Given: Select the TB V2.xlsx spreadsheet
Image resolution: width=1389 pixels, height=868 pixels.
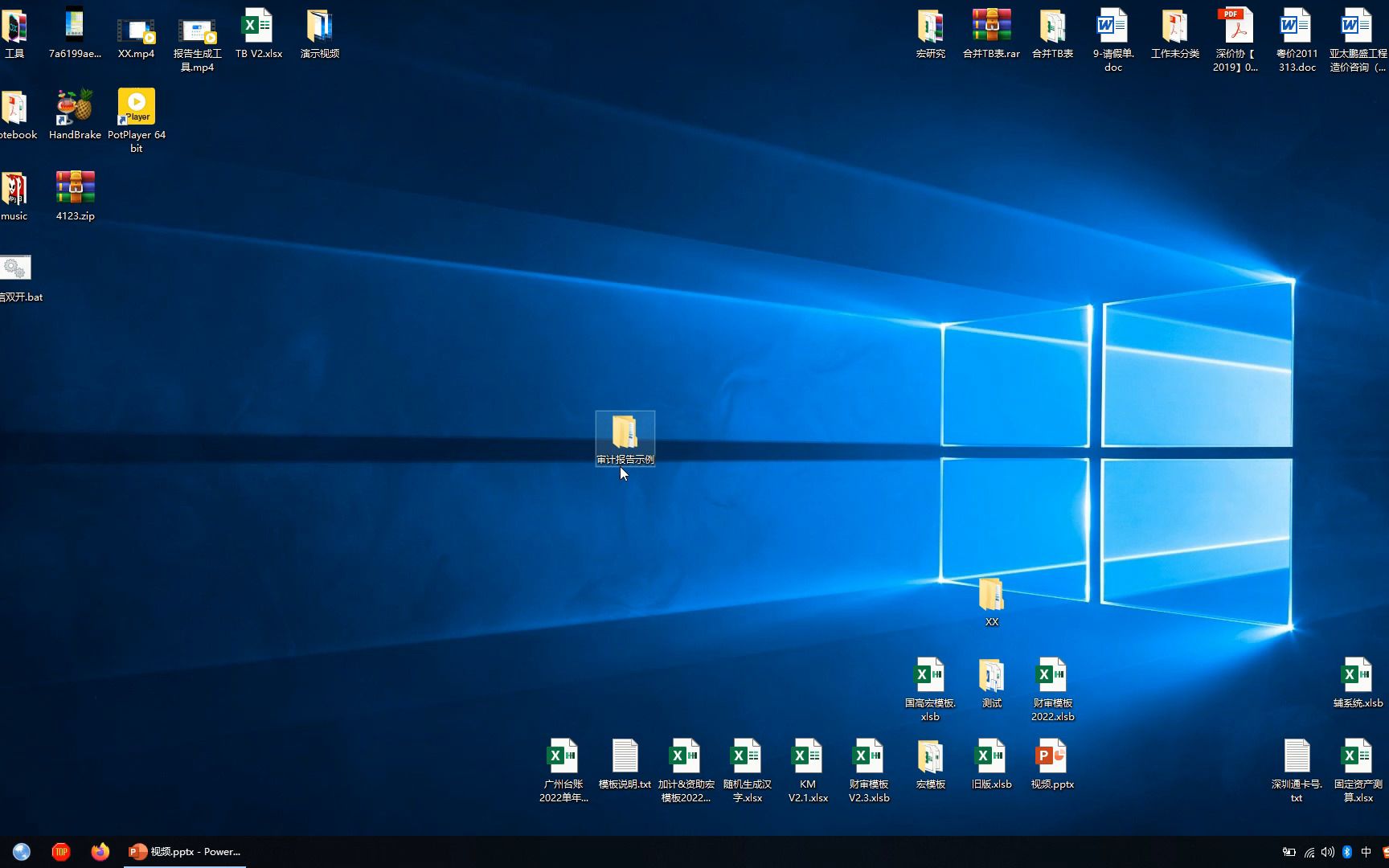Looking at the screenshot, I should click(x=259, y=33).
